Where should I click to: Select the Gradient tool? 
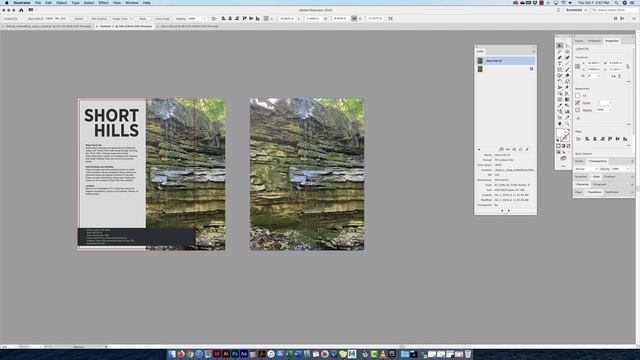tap(567, 99)
